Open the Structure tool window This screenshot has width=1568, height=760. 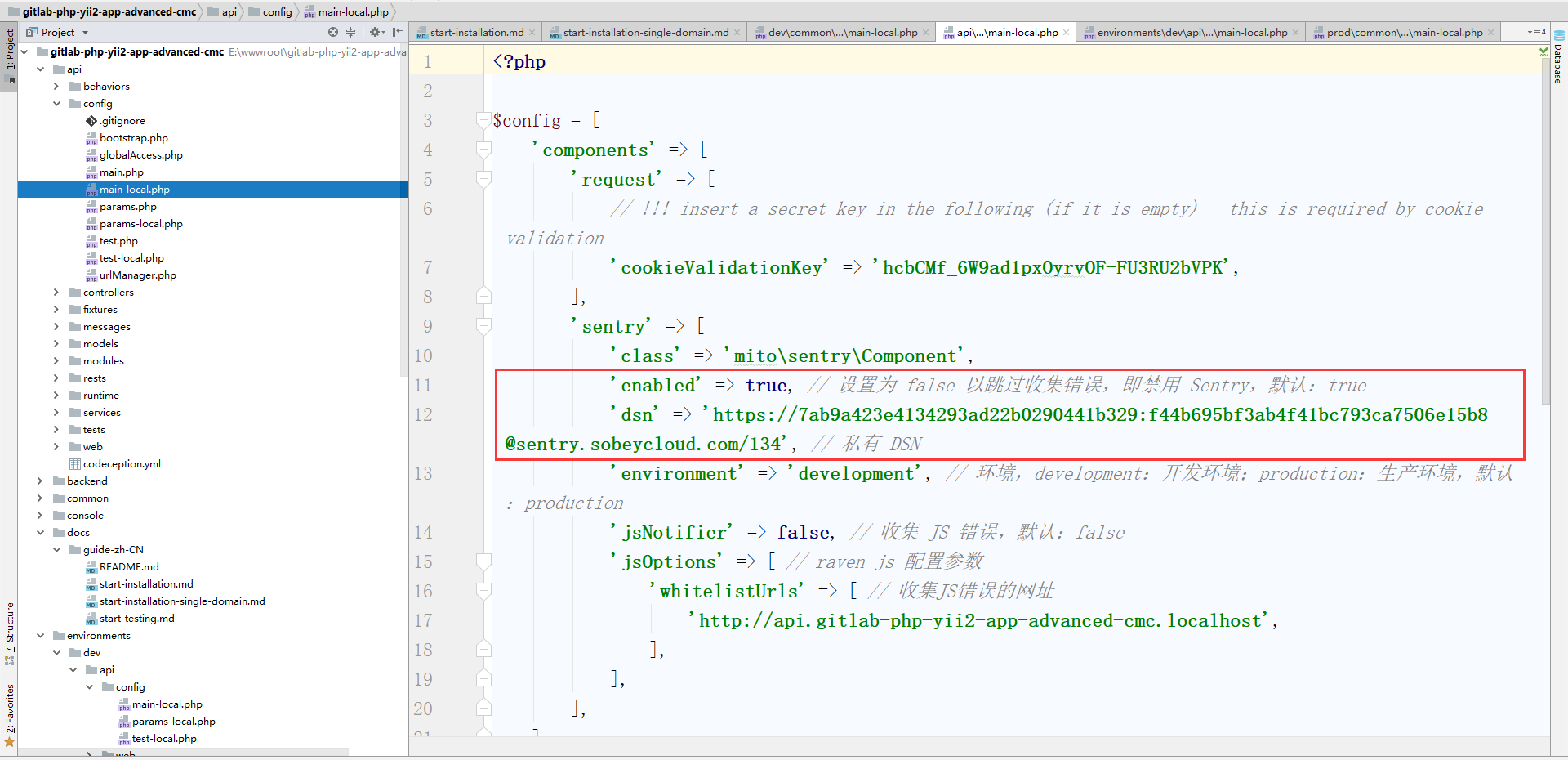tap(9, 631)
